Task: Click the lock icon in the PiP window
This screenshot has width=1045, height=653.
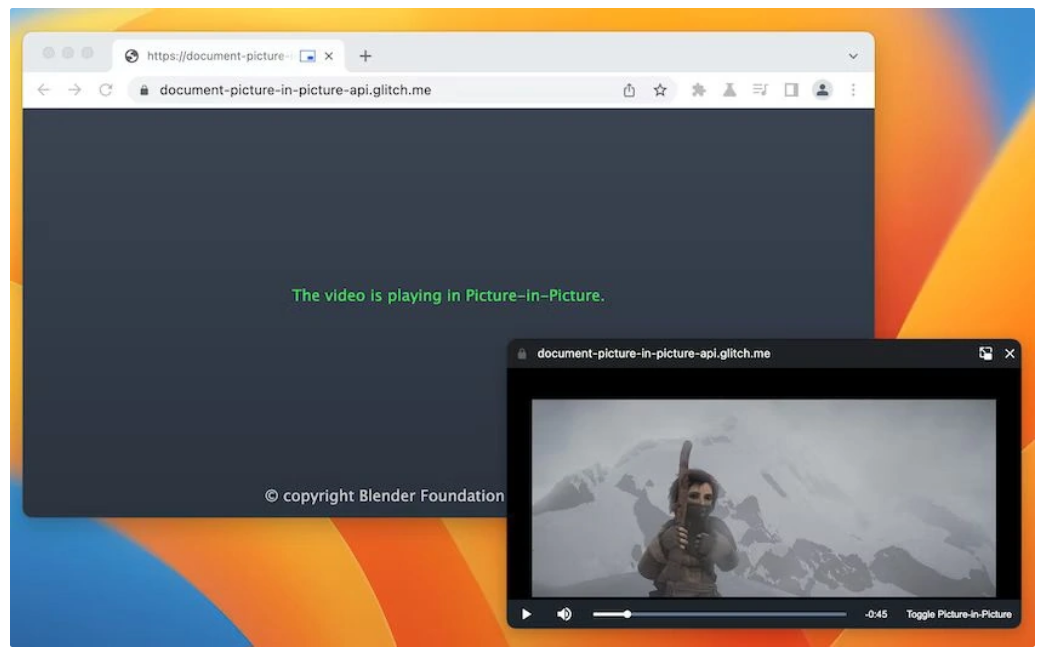Action: [x=522, y=354]
